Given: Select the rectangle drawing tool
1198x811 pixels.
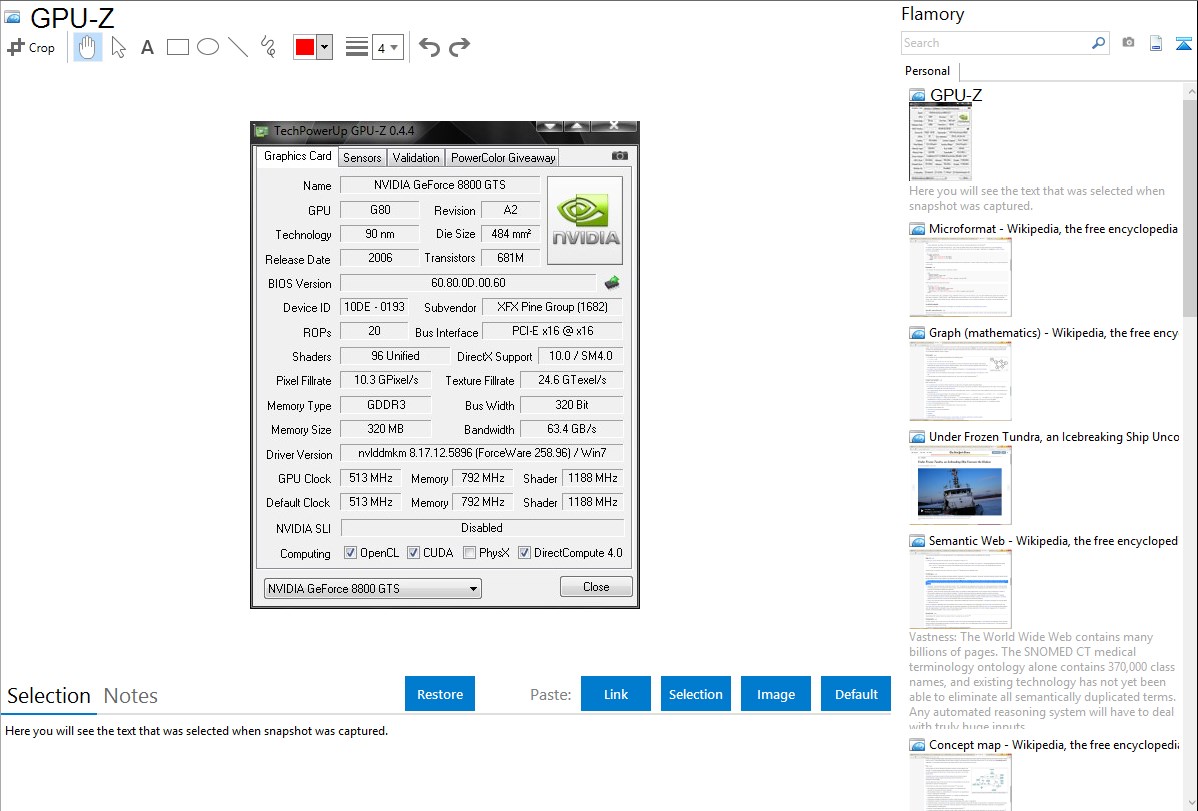Looking at the screenshot, I should point(177,47).
